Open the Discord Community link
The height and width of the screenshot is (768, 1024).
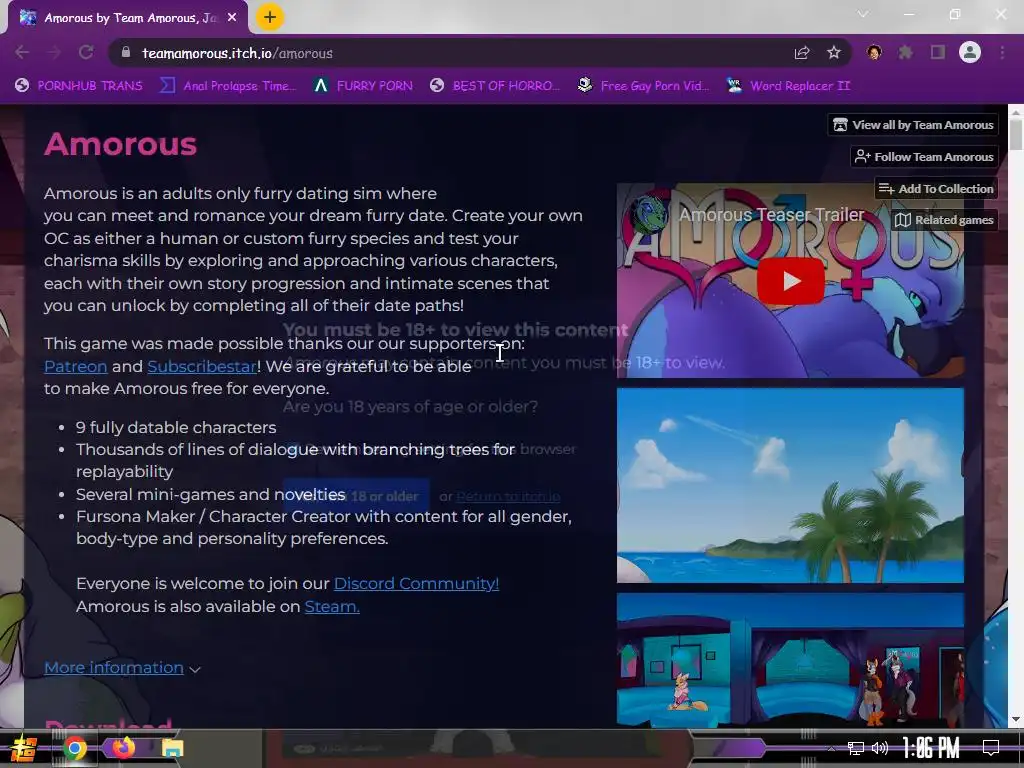click(x=416, y=584)
